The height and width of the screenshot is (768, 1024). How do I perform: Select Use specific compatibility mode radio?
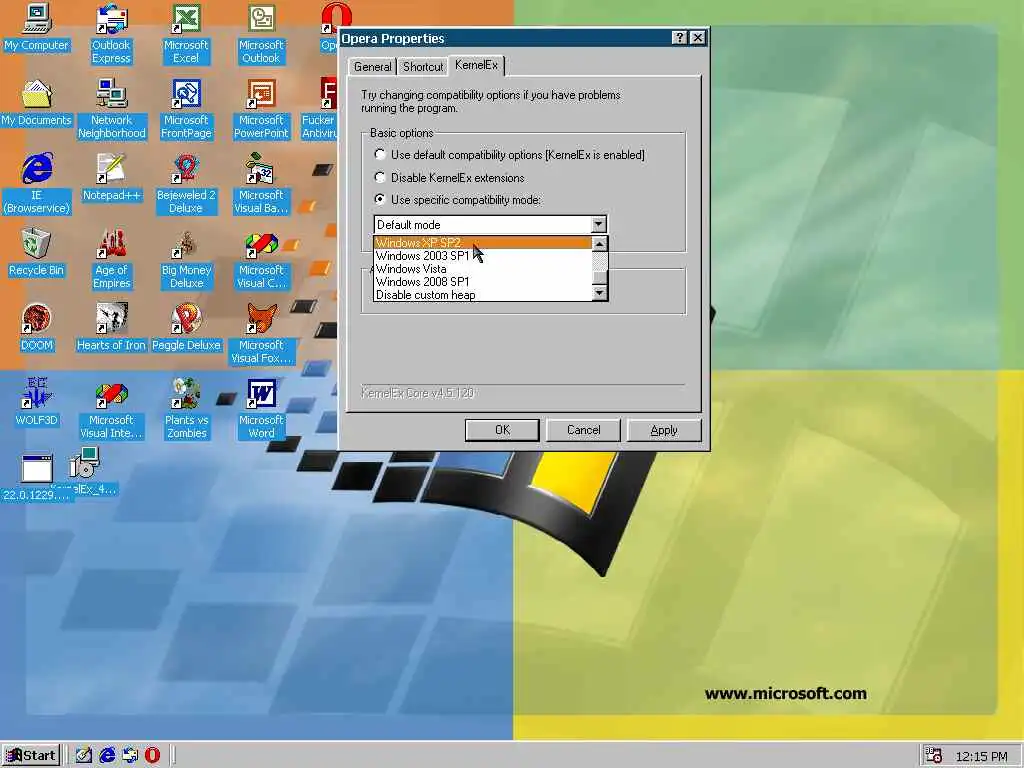tap(380, 199)
